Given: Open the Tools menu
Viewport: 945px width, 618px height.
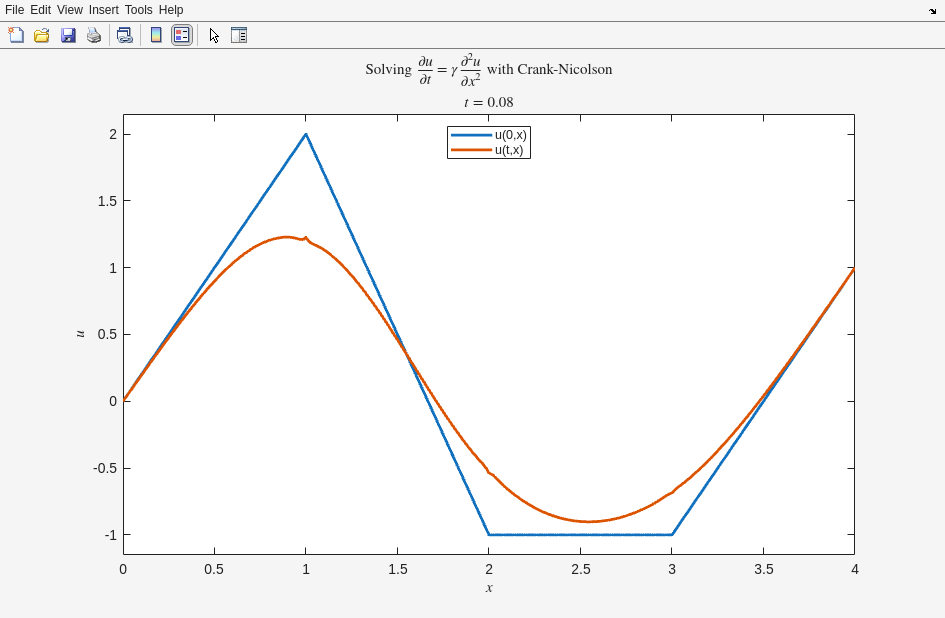Looking at the screenshot, I should pyautogui.click(x=138, y=10).
